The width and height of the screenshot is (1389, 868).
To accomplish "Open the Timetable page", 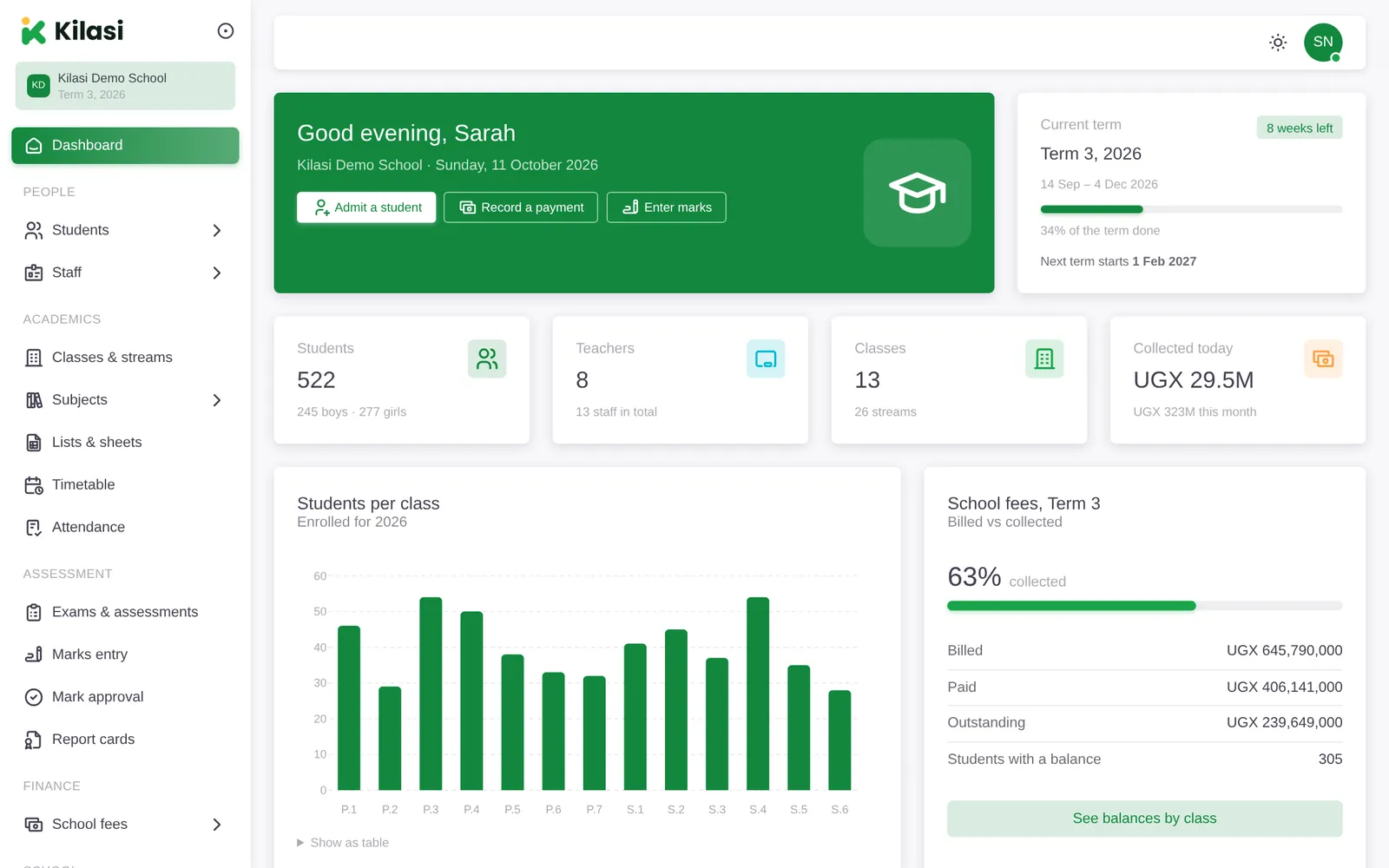I will pos(125,485).
